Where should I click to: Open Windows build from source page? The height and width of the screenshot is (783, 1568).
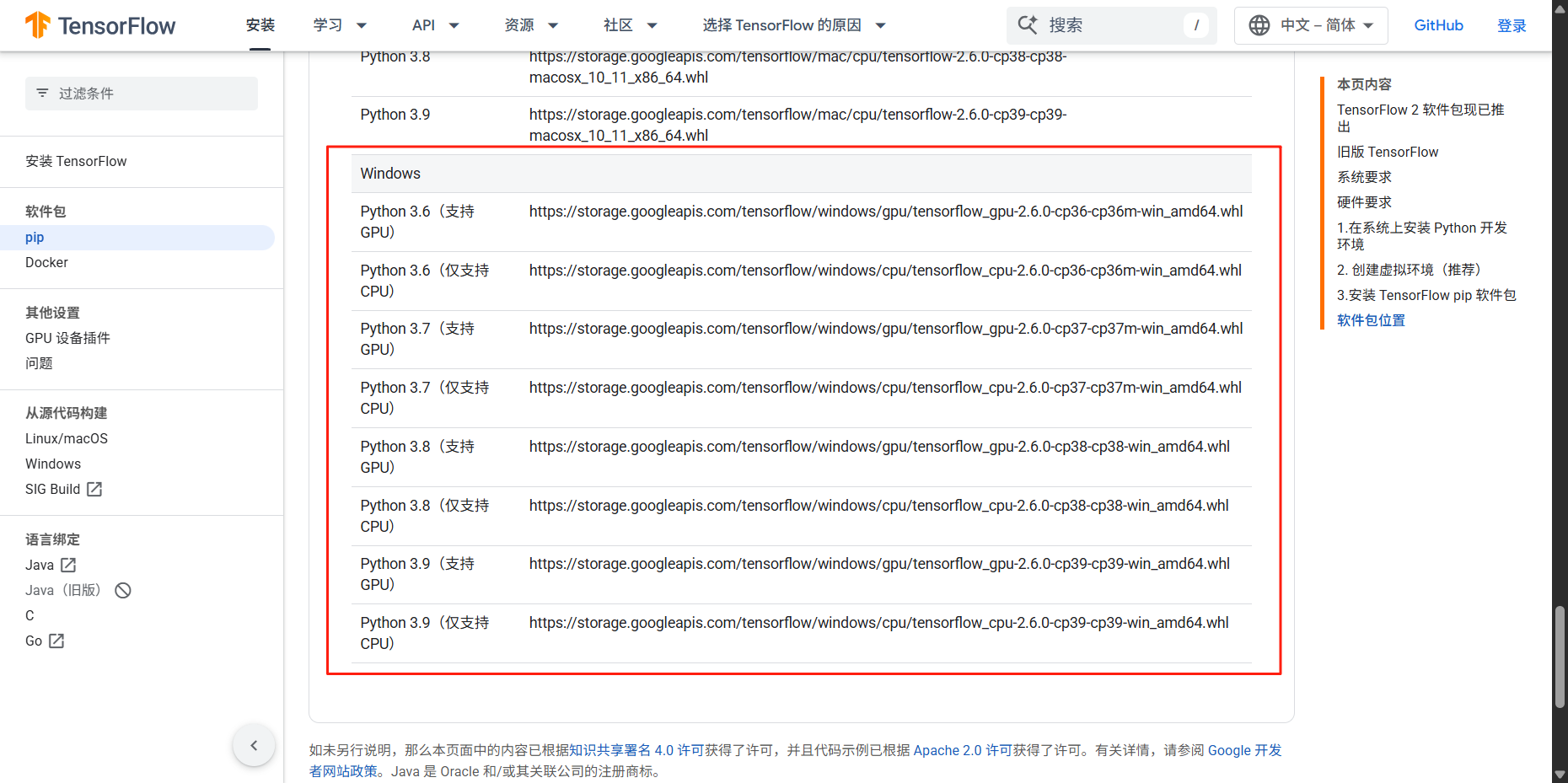53,464
